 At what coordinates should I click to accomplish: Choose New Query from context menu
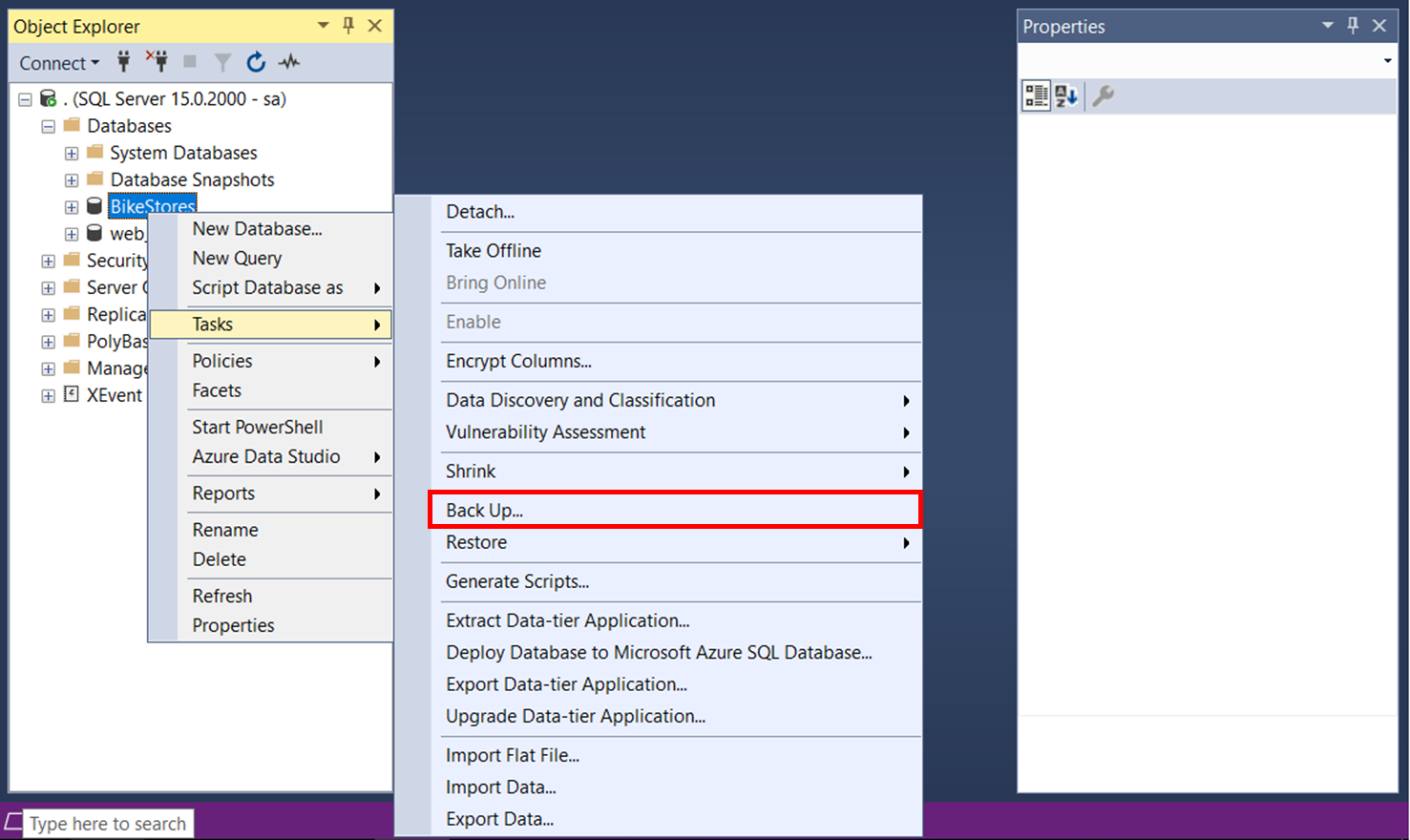click(271, 258)
